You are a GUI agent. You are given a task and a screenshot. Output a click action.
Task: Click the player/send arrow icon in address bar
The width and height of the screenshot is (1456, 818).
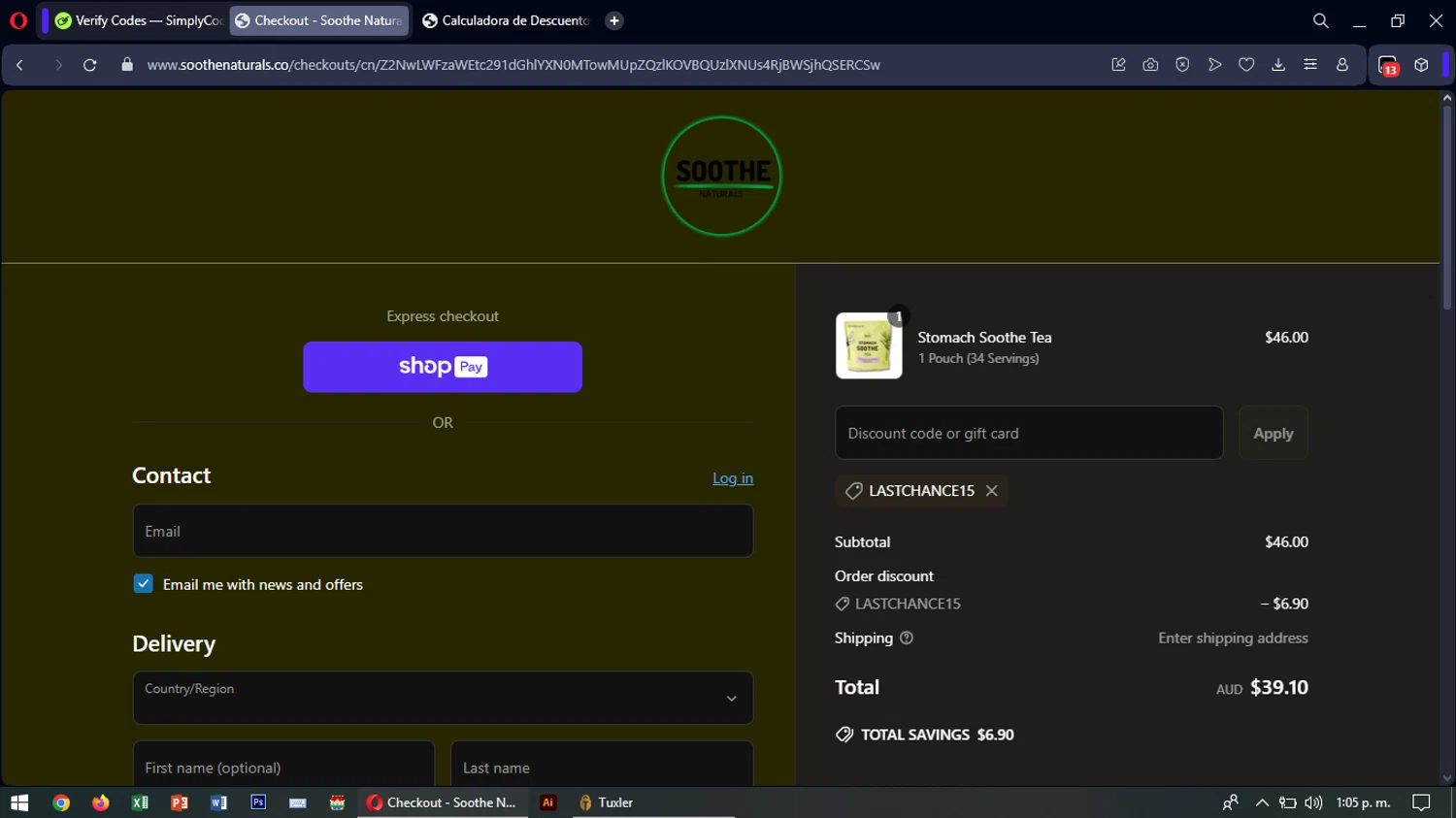coord(1214,65)
